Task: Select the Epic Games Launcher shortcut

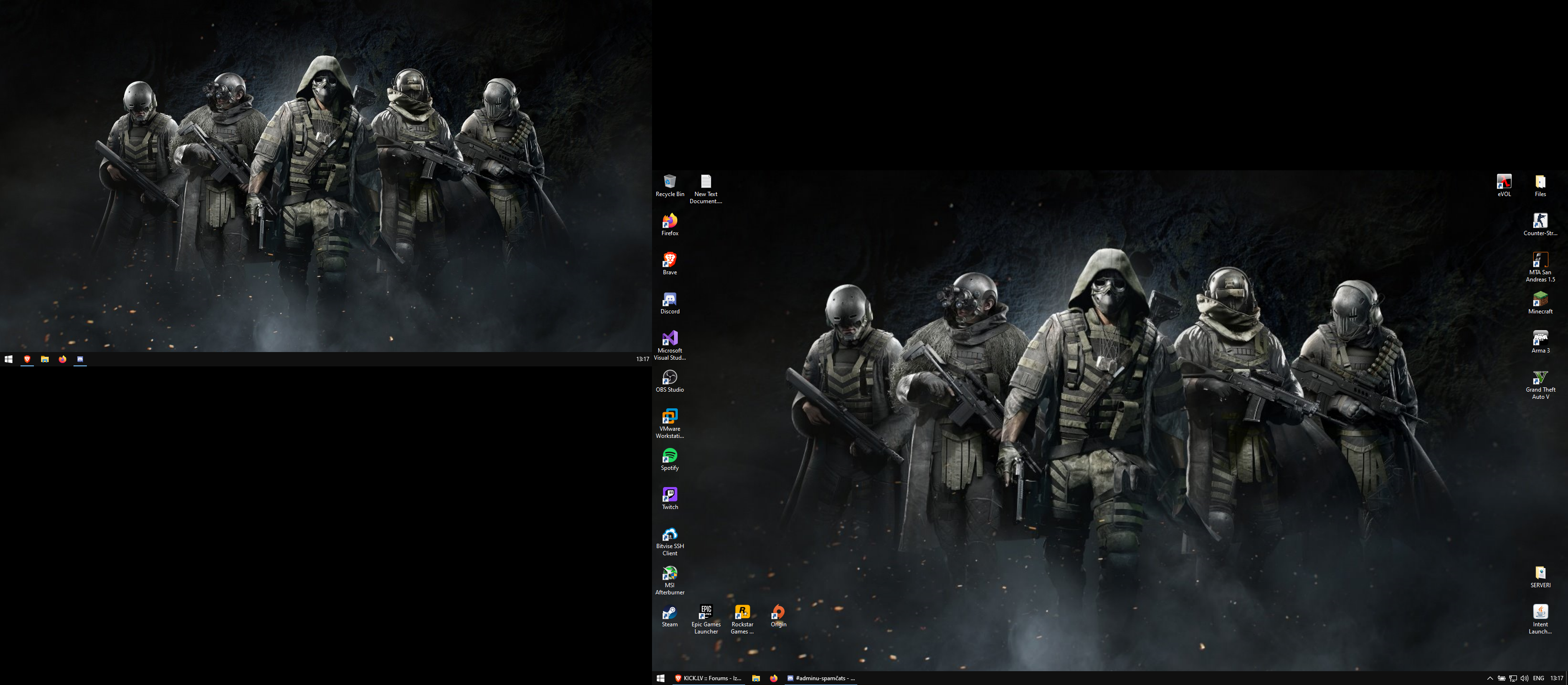Action: [x=705, y=619]
